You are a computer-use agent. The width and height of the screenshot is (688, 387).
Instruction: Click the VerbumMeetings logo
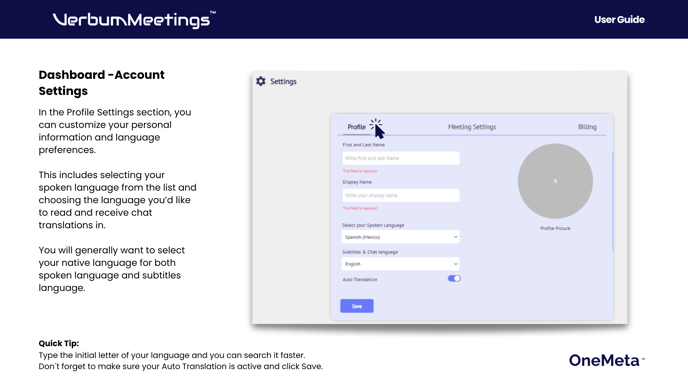pos(134,20)
